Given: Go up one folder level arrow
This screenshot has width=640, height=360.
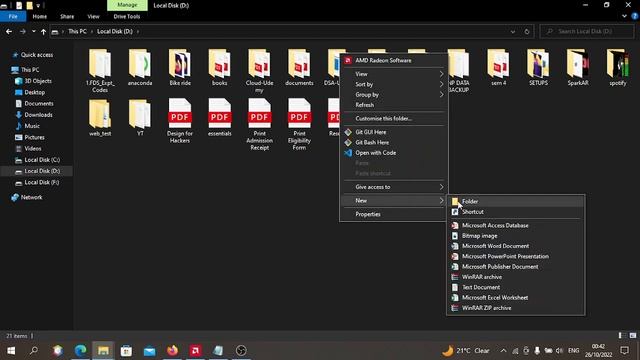Looking at the screenshot, I should pyautogui.click(x=43, y=31).
